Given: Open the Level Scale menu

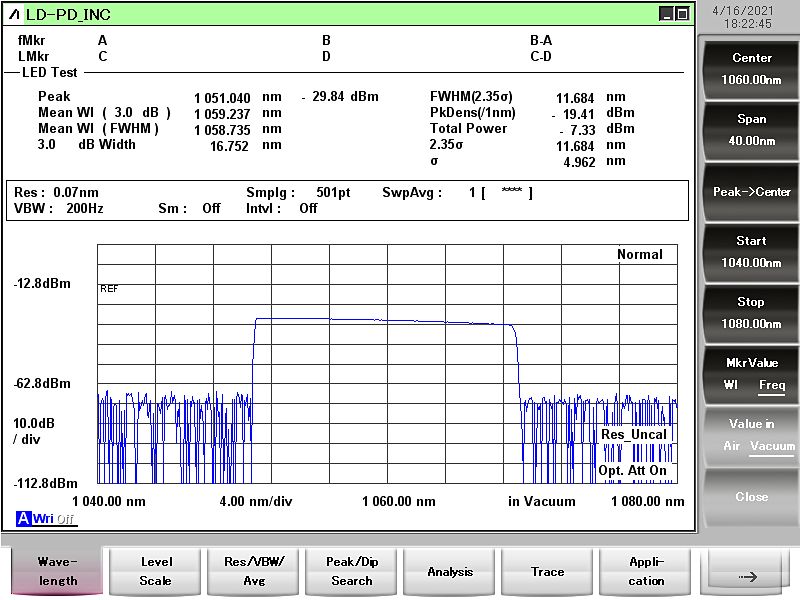Looking at the screenshot, I should click(x=155, y=571).
